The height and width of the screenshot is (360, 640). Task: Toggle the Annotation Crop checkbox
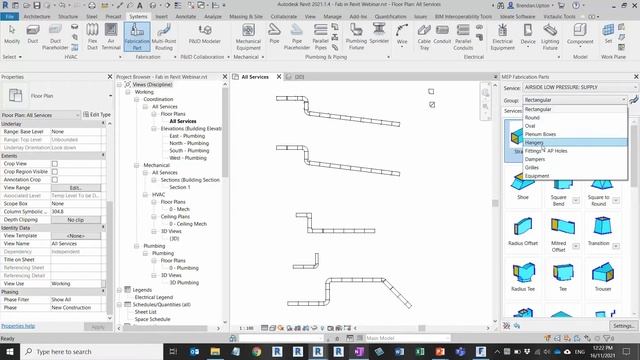tap(55, 180)
